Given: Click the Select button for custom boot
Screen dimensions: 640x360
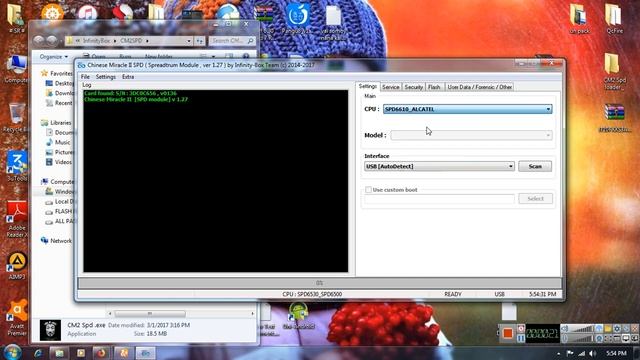Looking at the screenshot, I should (536, 199).
